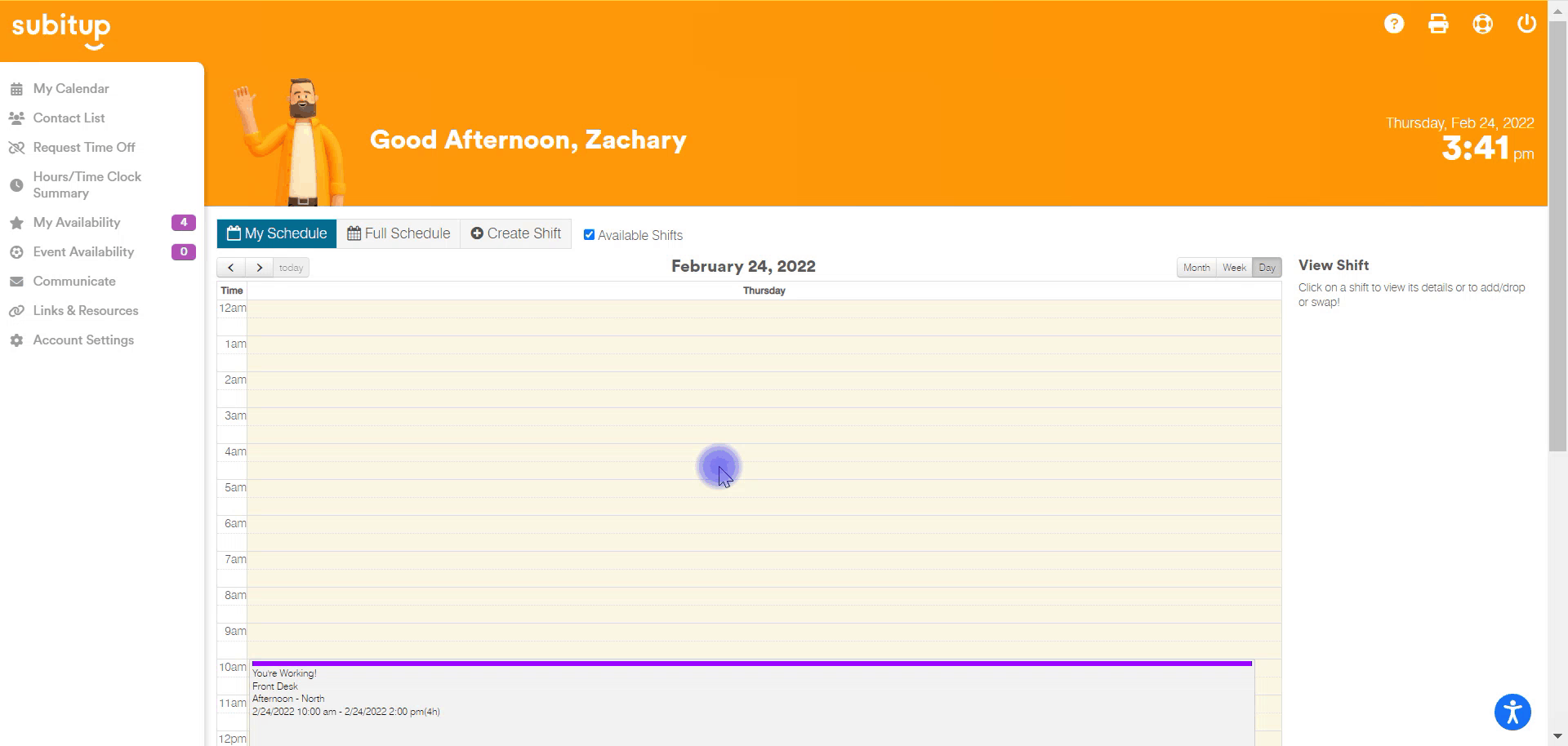Screen dimensions: 1568x746
Task: Go to previous day arrow
Action: click(x=231, y=268)
